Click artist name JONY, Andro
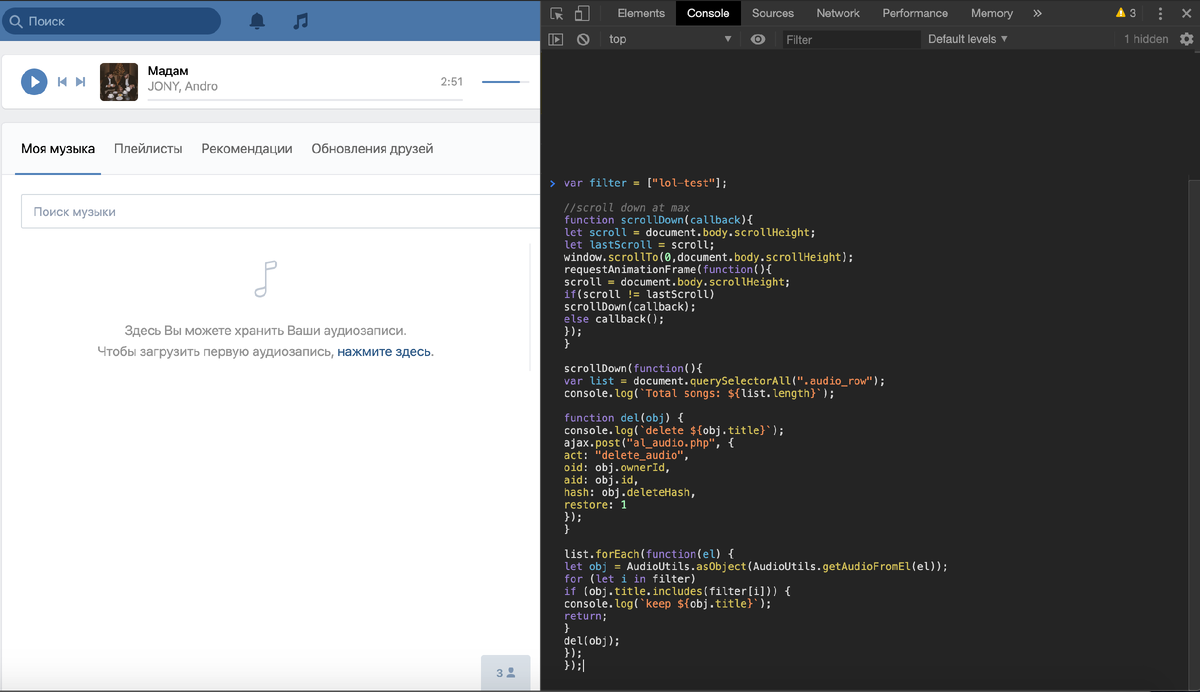Viewport: 1200px width, 692px height. click(x=182, y=87)
